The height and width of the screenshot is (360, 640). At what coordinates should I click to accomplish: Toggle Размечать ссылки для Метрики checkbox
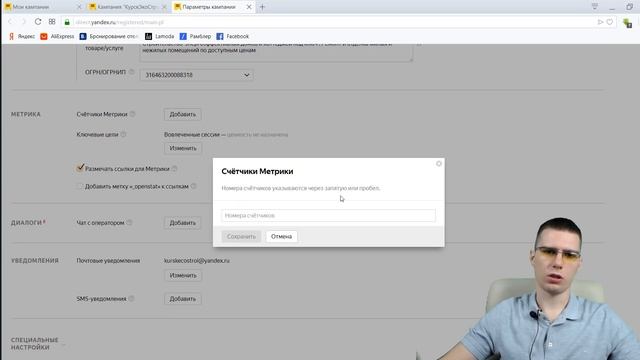[x=80, y=168]
